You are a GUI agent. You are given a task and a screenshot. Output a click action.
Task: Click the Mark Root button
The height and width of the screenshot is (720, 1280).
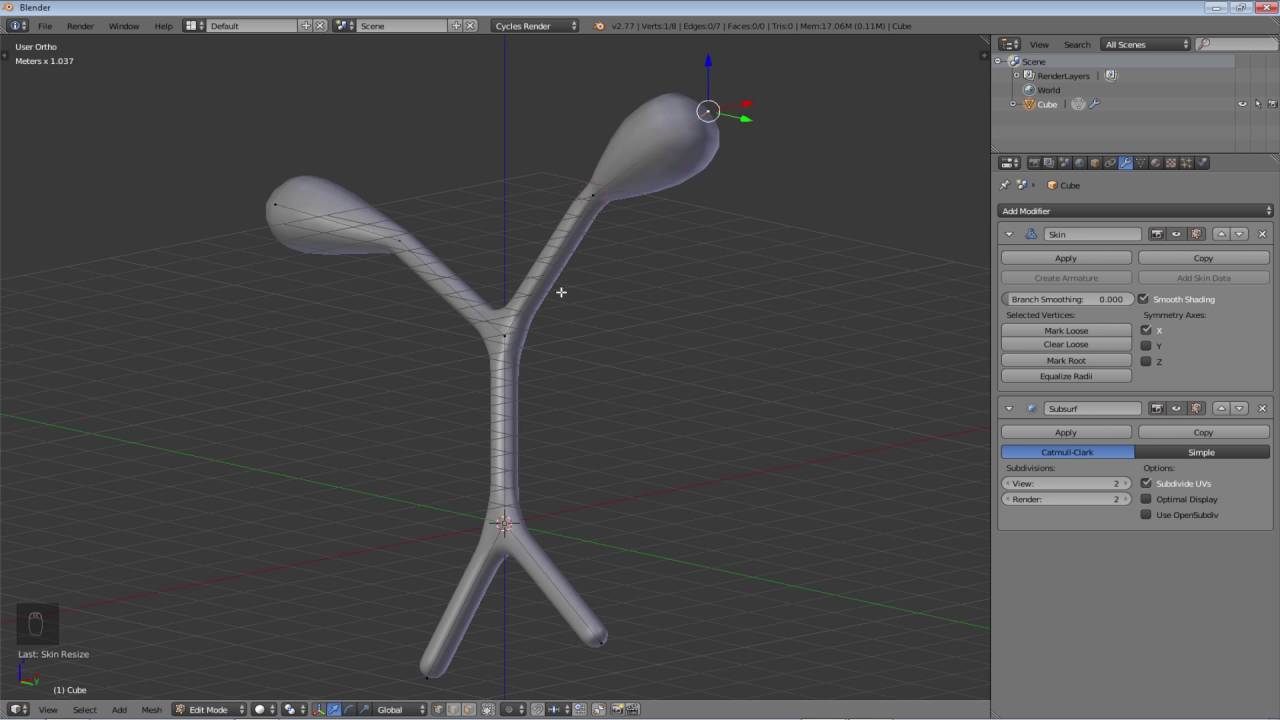[1066, 360]
